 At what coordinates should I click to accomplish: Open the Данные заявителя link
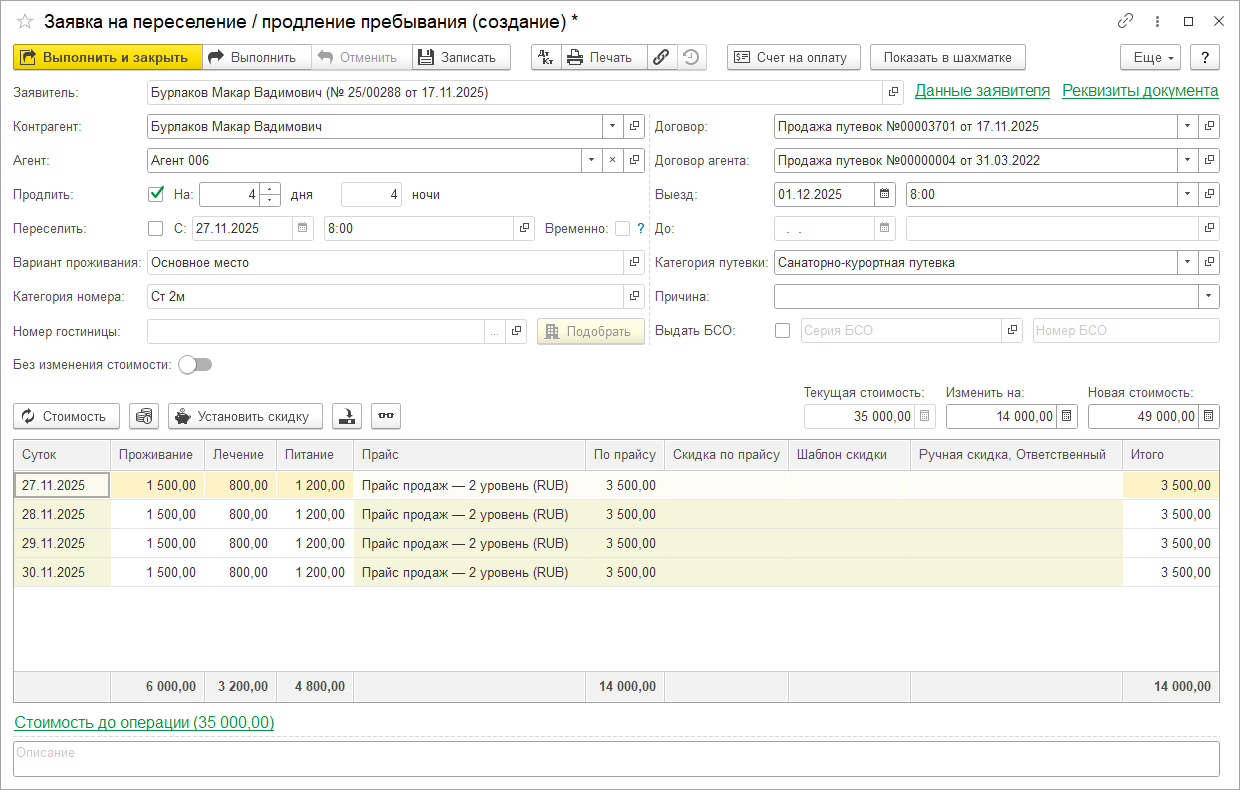tap(982, 91)
